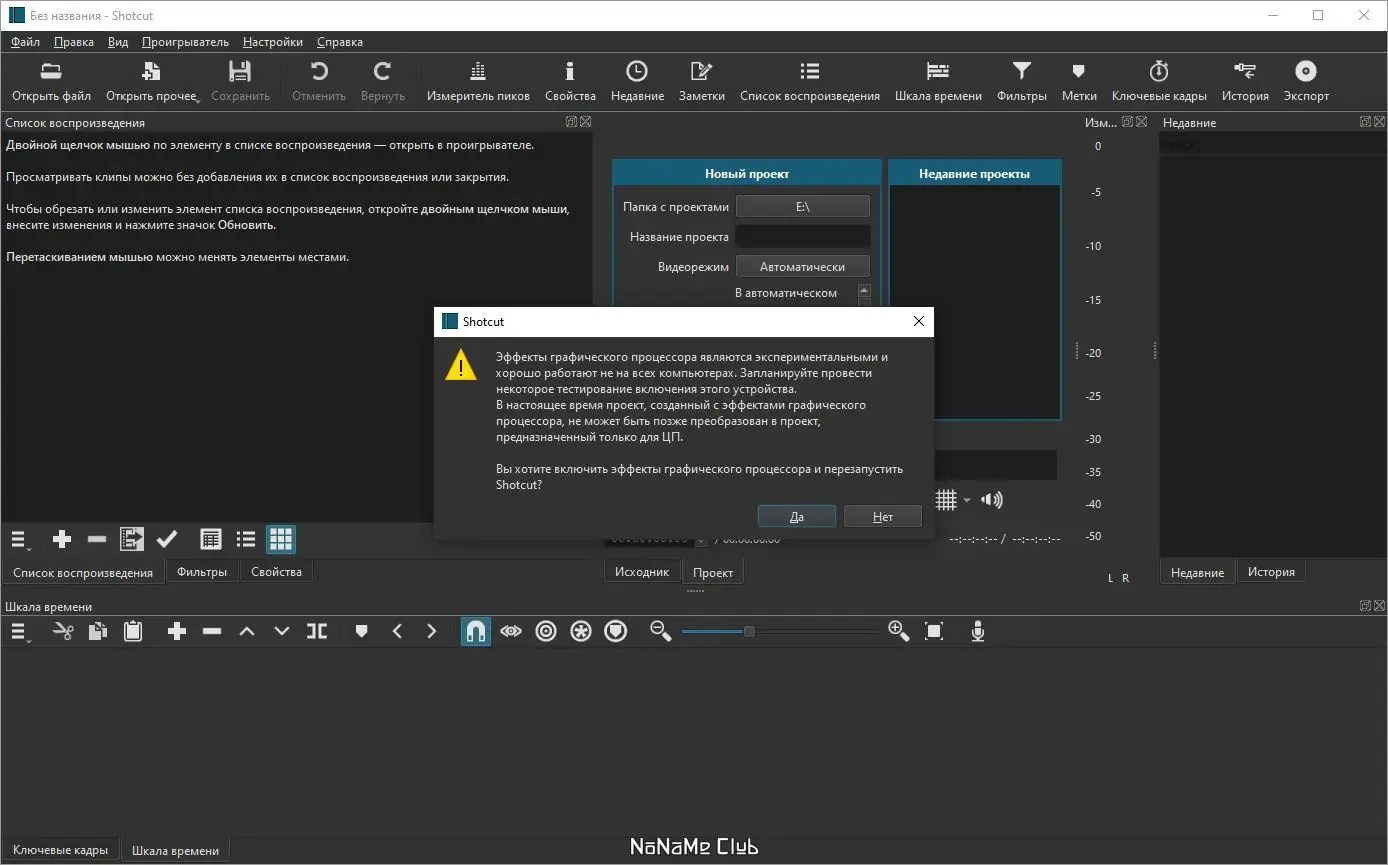Click the timeline zoom slider
The height and width of the screenshot is (865, 1388).
pyautogui.click(x=749, y=631)
